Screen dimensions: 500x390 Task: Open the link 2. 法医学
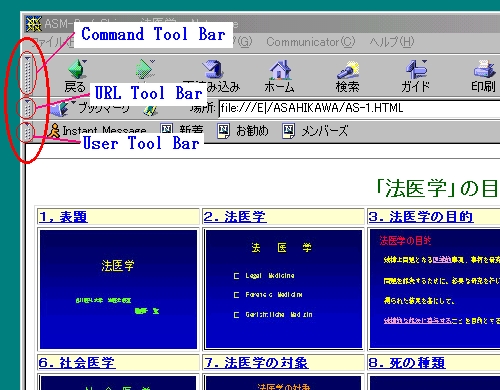click(235, 217)
